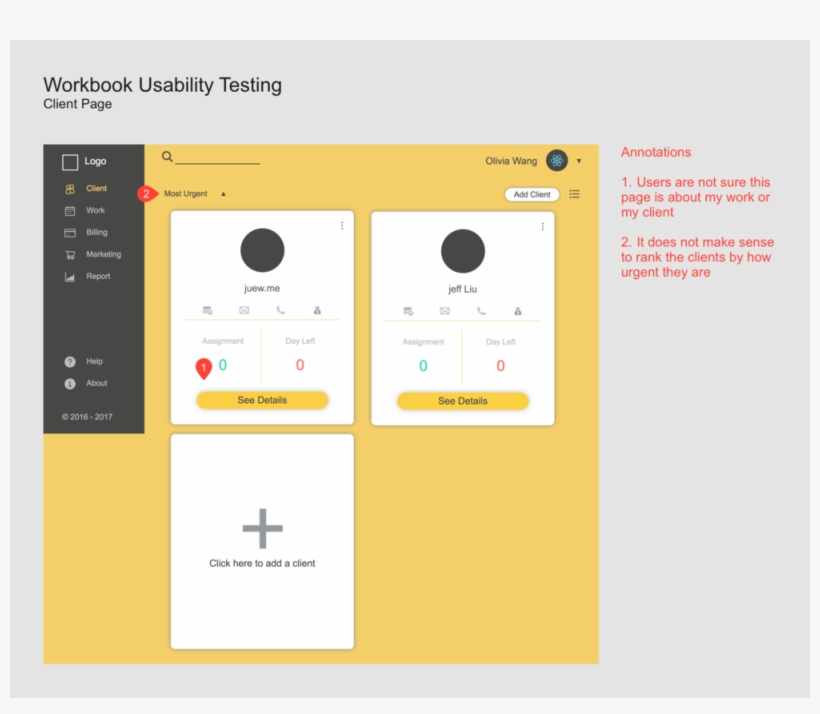Viewport: 820px width, 714px height.
Task: Expand the Most Urgent sort dropdown
Action: click(223, 194)
